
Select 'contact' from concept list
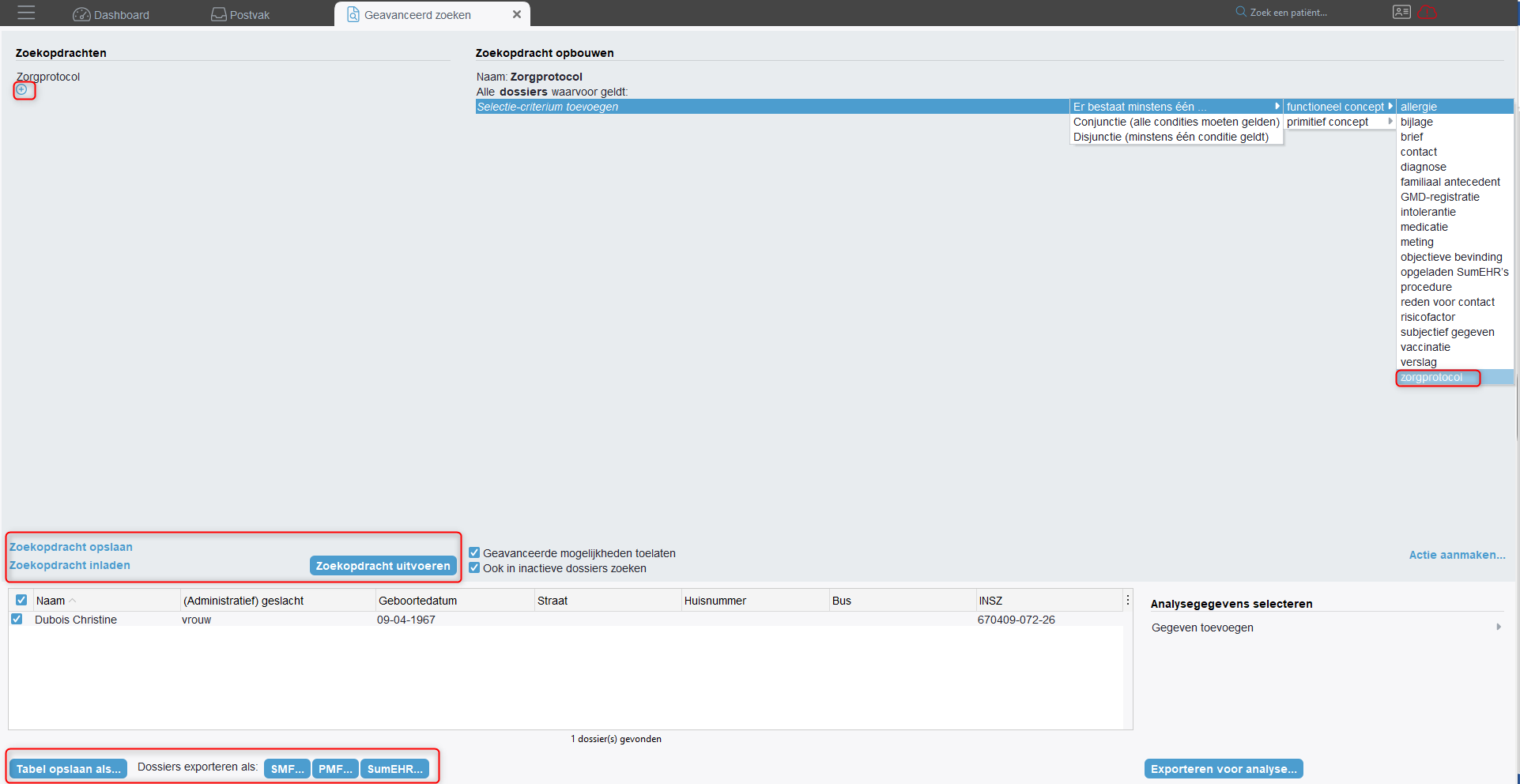coord(1455,152)
